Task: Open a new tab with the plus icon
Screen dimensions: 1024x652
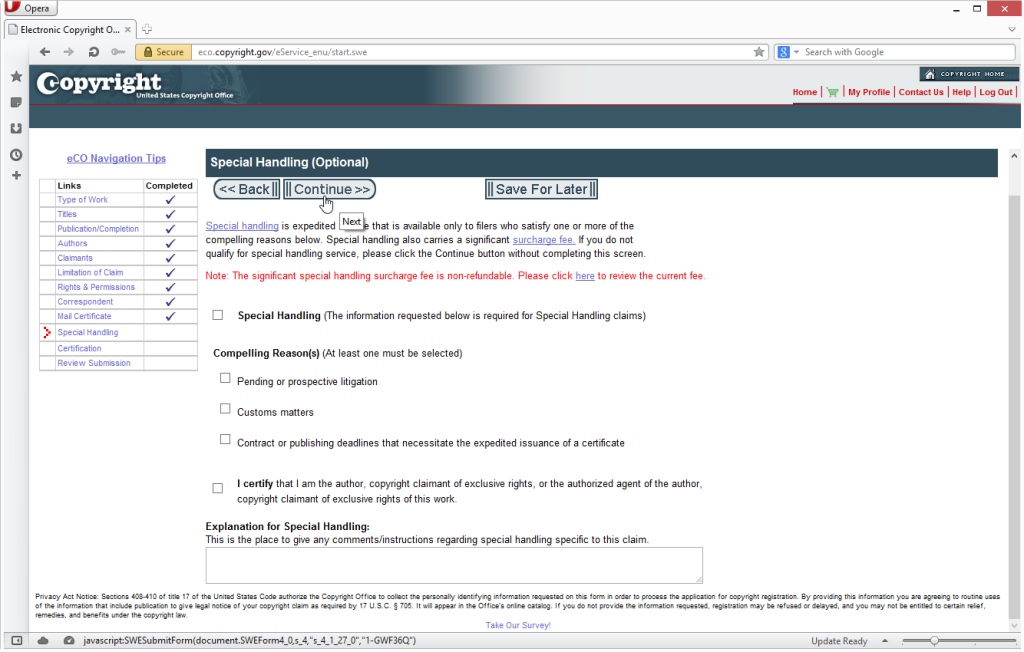Action: 147,29
